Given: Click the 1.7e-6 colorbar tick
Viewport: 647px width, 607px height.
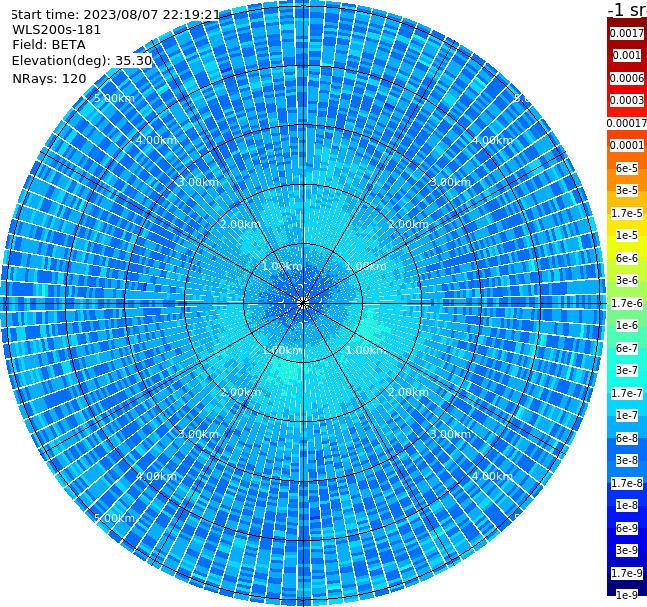Looking at the screenshot, I should 627,303.
